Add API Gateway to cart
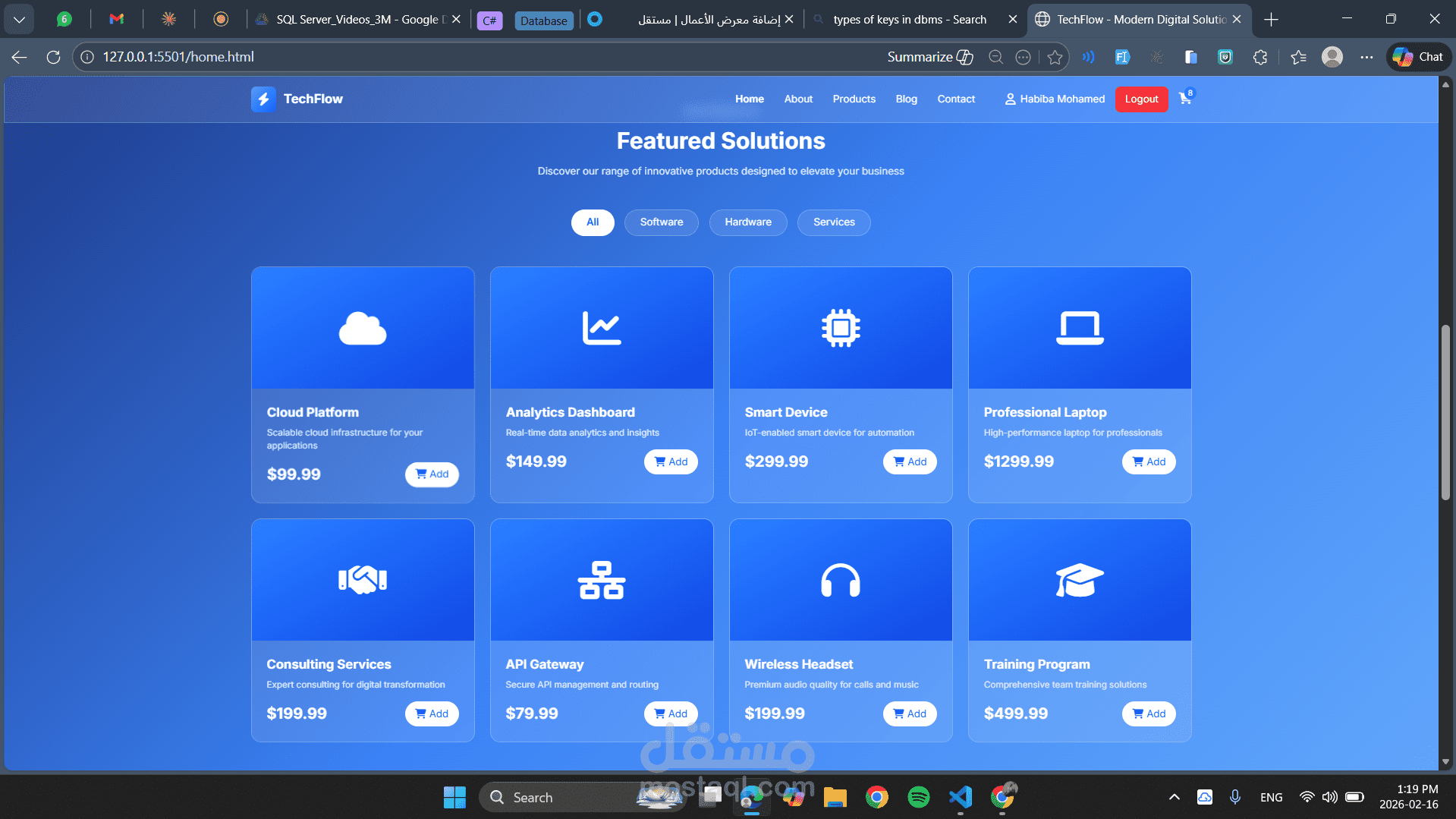Image resolution: width=1456 pixels, height=819 pixels. click(x=671, y=713)
